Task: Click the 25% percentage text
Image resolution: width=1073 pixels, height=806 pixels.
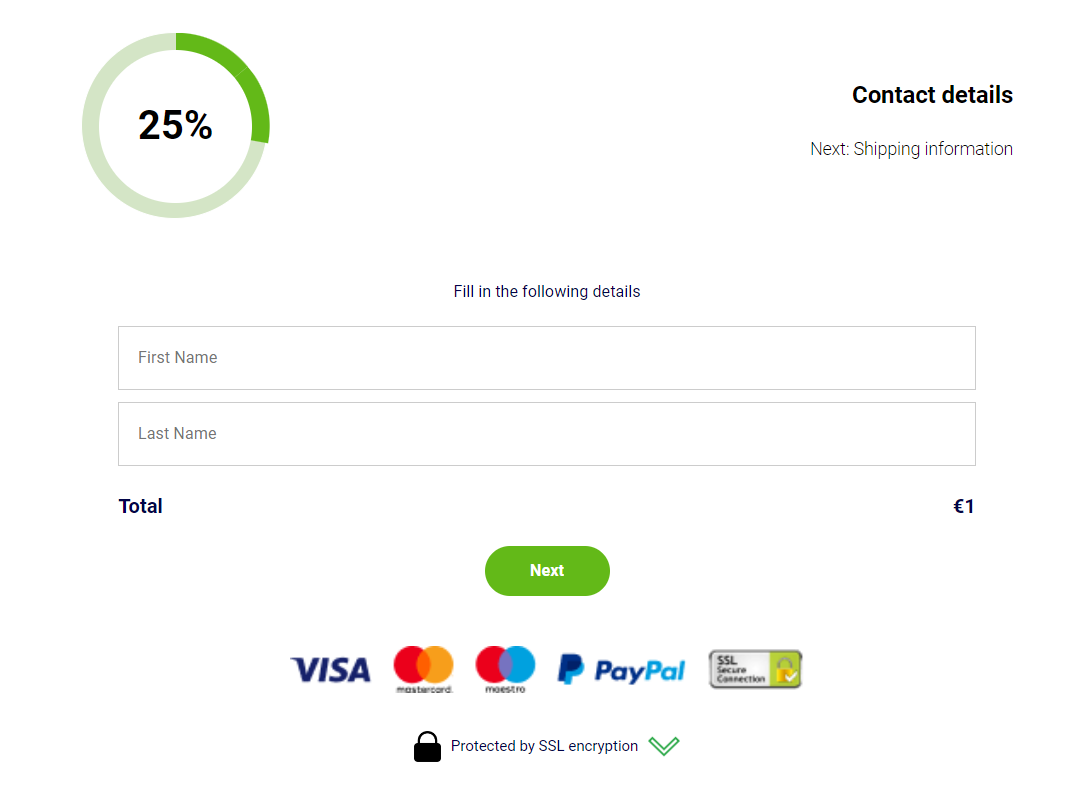Action: tap(175, 125)
